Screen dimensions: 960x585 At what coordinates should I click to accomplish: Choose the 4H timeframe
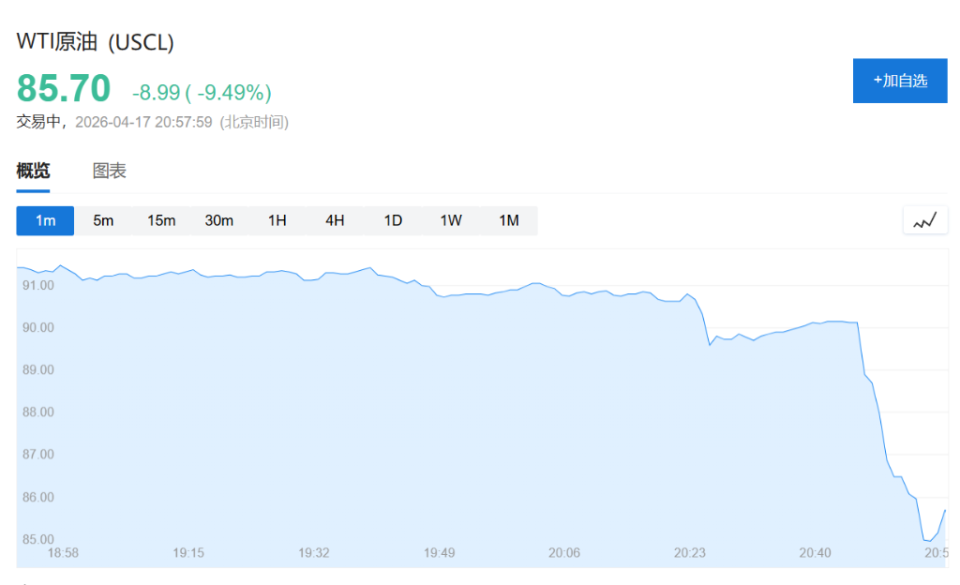pyautogui.click(x=335, y=221)
